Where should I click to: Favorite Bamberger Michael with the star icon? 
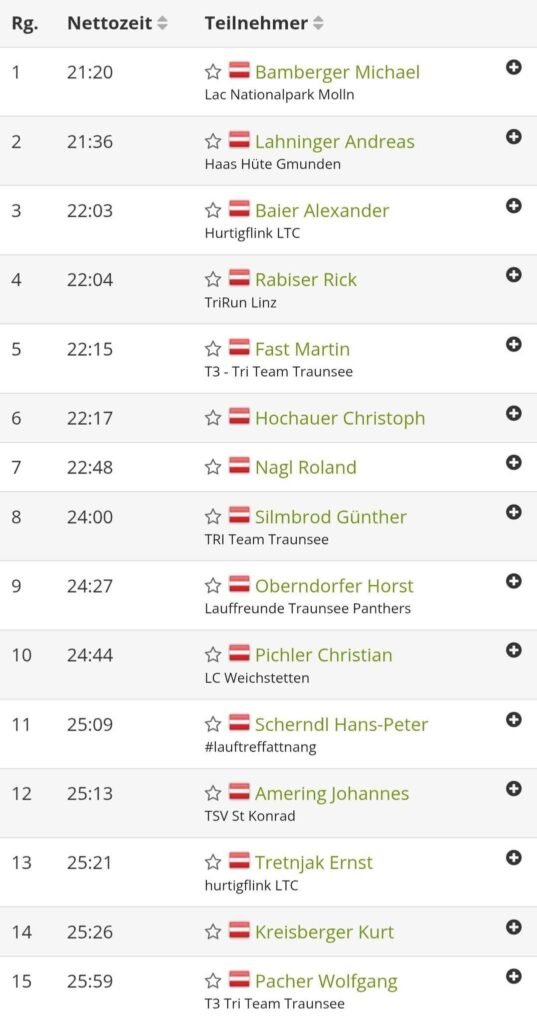click(x=213, y=72)
